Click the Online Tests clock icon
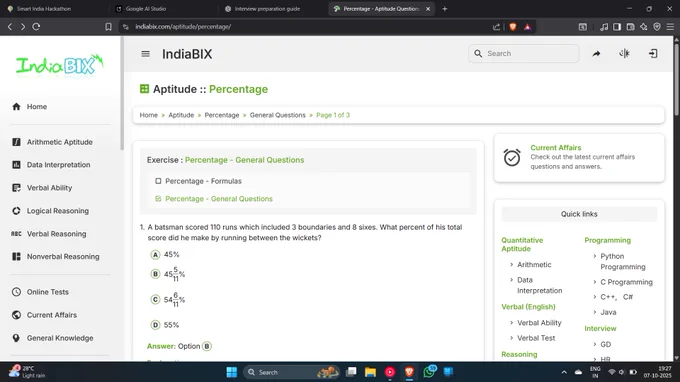The image size is (680, 382). [16, 292]
